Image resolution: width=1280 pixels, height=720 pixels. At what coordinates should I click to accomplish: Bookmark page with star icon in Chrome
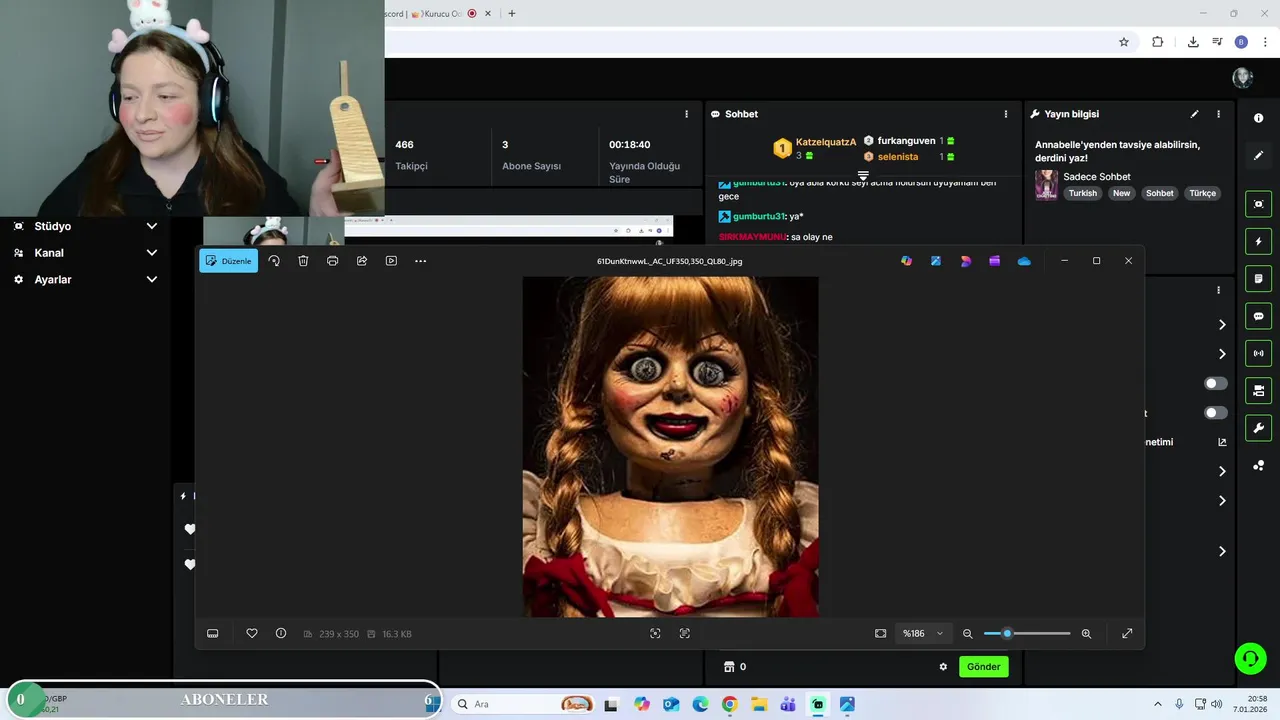point(1124,42)
